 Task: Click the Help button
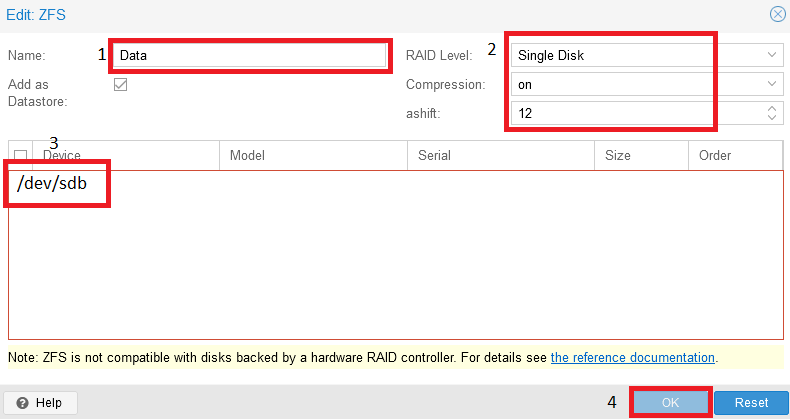41,403
